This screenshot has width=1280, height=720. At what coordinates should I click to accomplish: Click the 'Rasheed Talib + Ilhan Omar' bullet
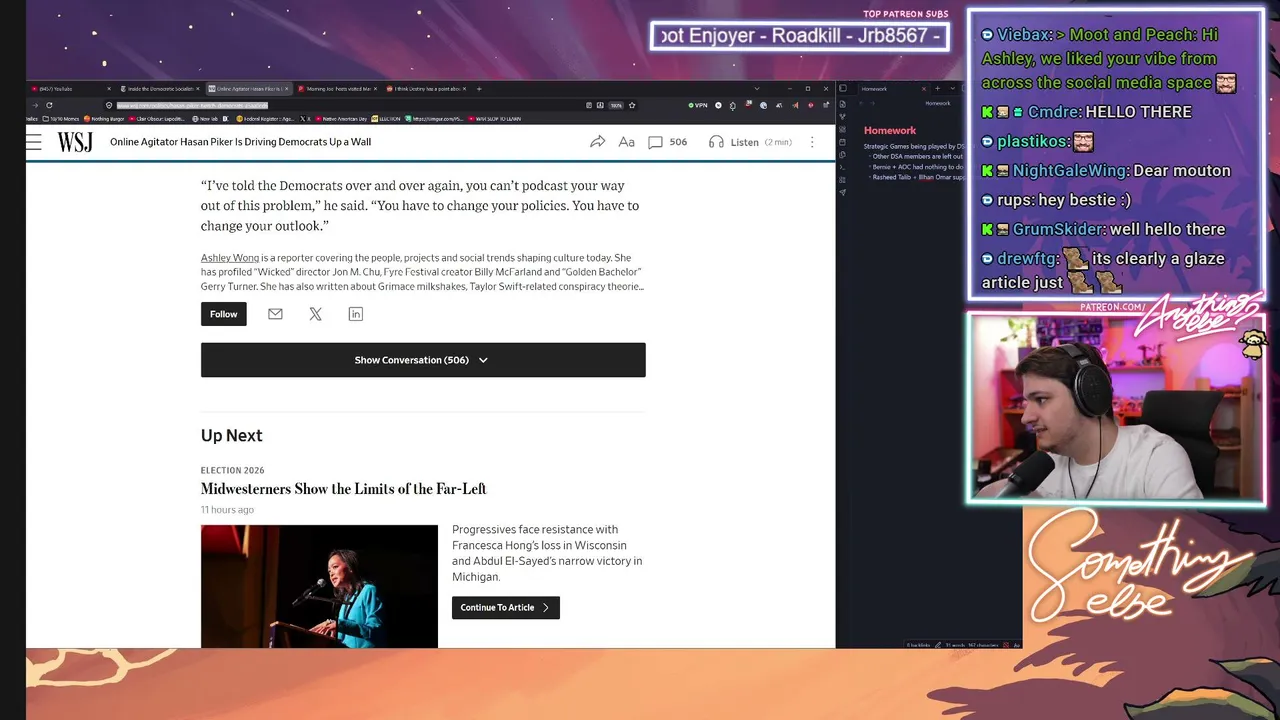(x=919, y=177)
